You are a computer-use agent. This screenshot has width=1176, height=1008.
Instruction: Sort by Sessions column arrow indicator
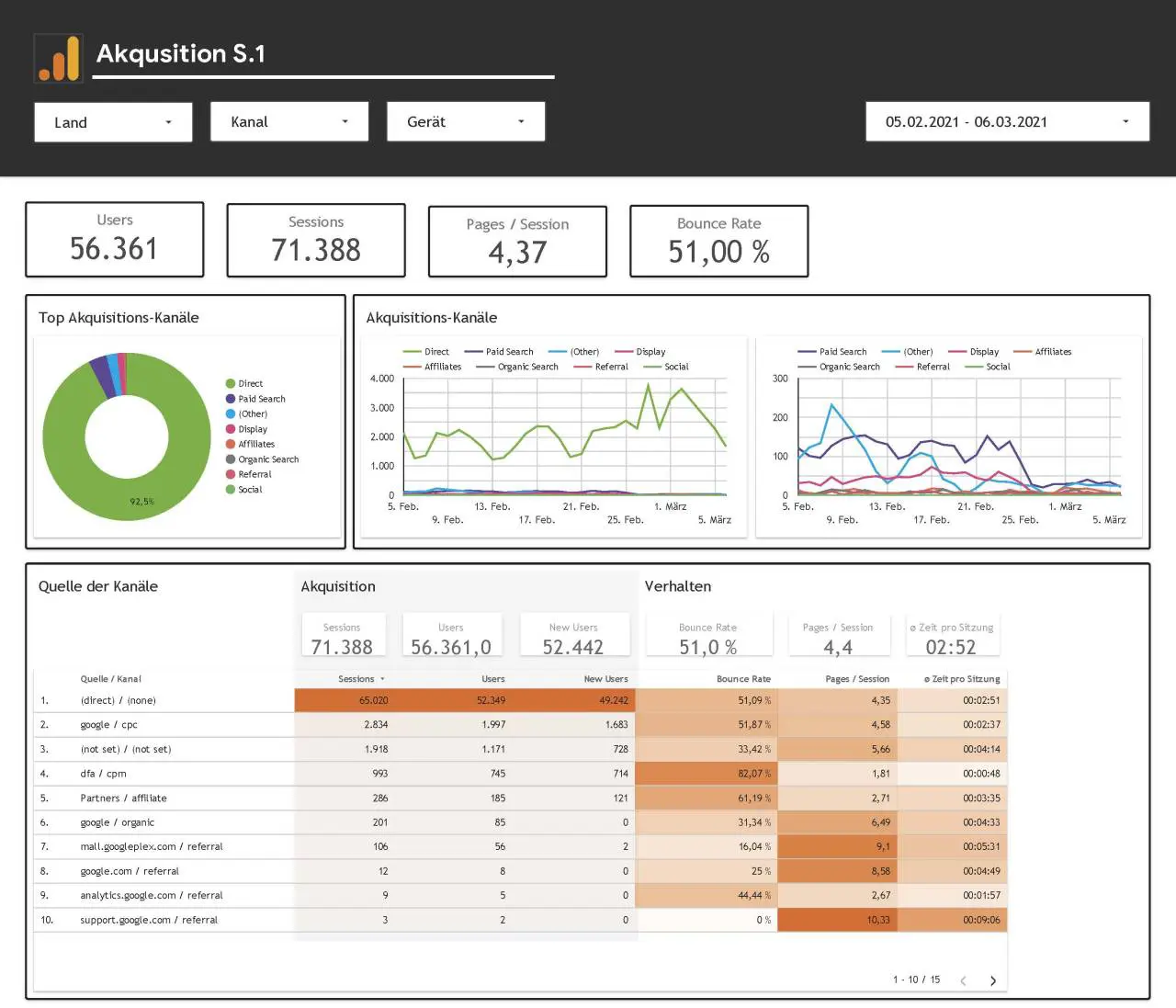point(382,679)
